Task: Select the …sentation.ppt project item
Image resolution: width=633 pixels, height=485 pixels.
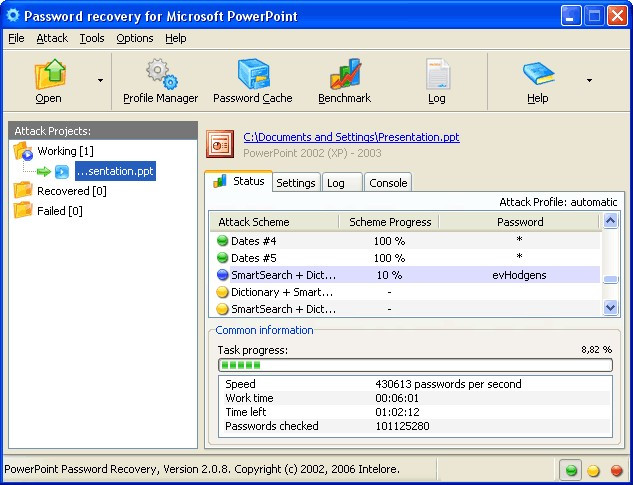Action: click(115, 171)
